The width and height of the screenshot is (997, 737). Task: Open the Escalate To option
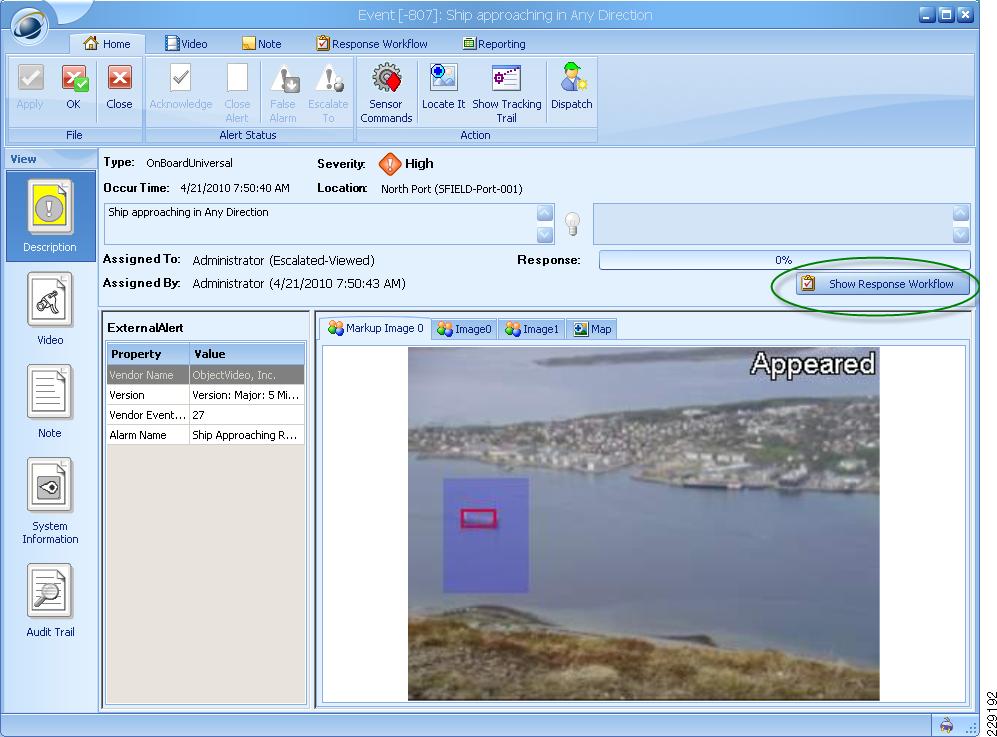(328, 93)
